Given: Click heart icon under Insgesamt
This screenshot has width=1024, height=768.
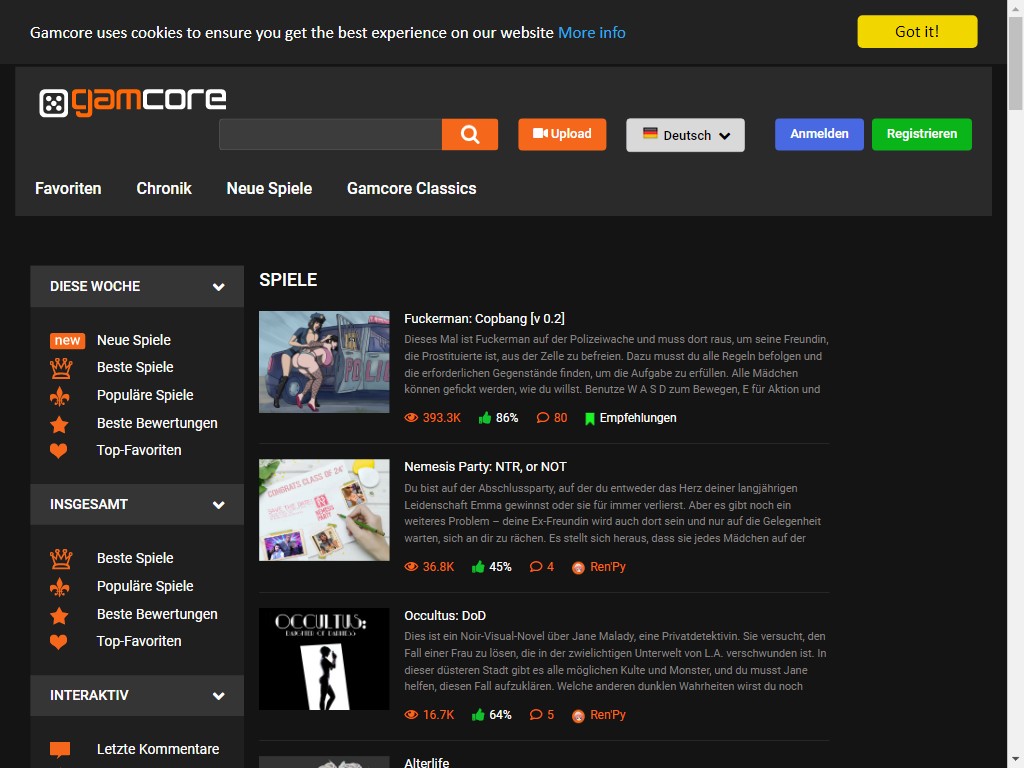Looking at the screenshot, I should pos(59,642).
